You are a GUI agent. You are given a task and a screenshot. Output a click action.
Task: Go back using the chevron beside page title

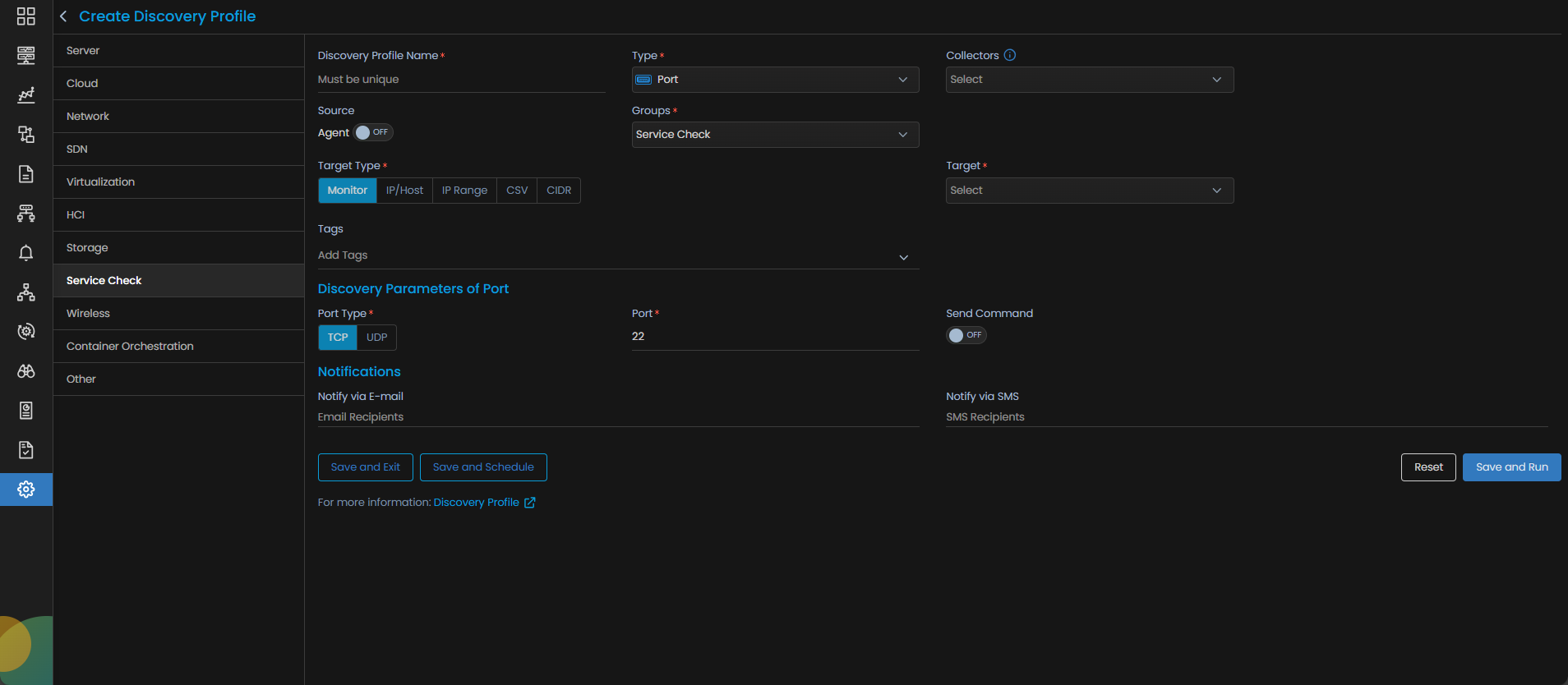coord(63,16)
